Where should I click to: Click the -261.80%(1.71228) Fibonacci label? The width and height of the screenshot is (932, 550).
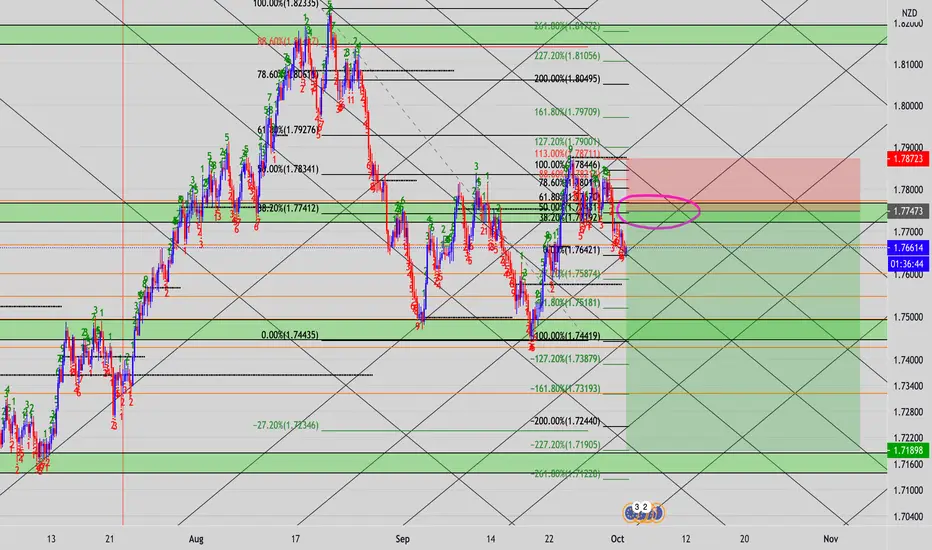(565, 474)
